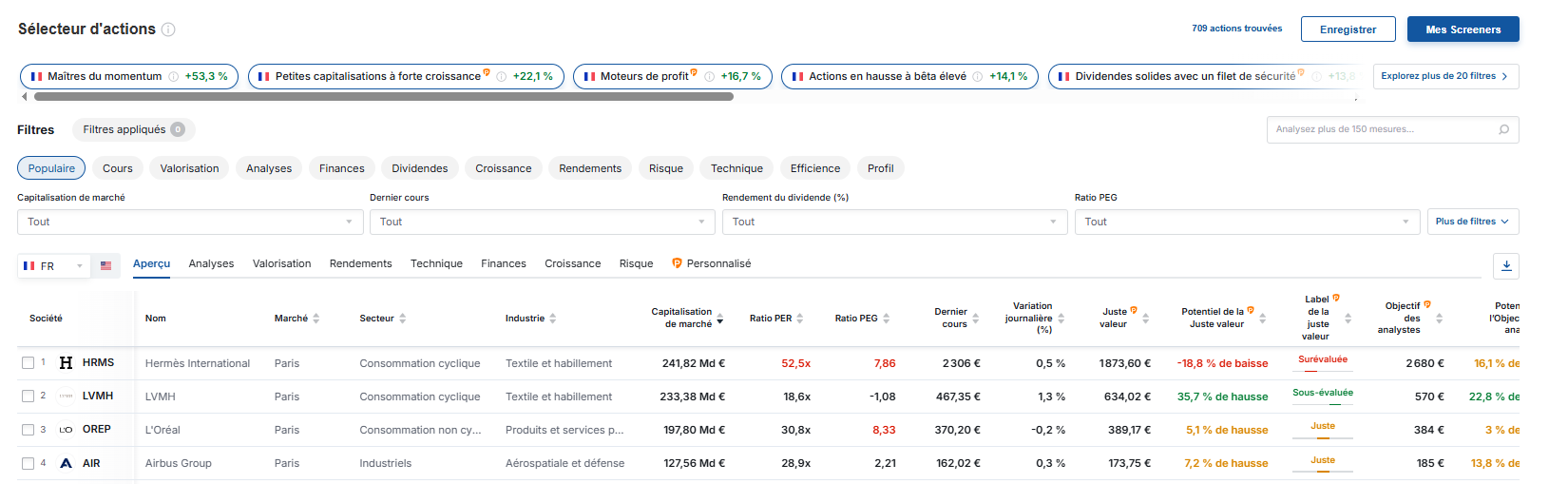The height and width of the screenshot is (484, 1568).
Task: Open FR country selector dropdown
Action: (x=54, y=266)
